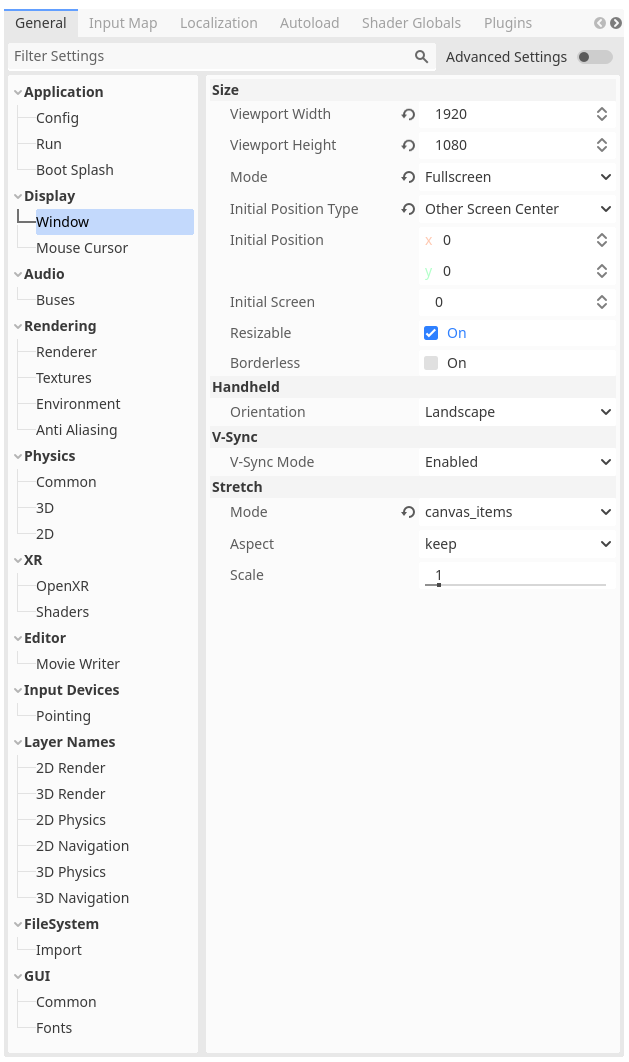The image size is (629, 1062).
Task: Show previous tabs with left arrow icon
Action: point(600,23)
